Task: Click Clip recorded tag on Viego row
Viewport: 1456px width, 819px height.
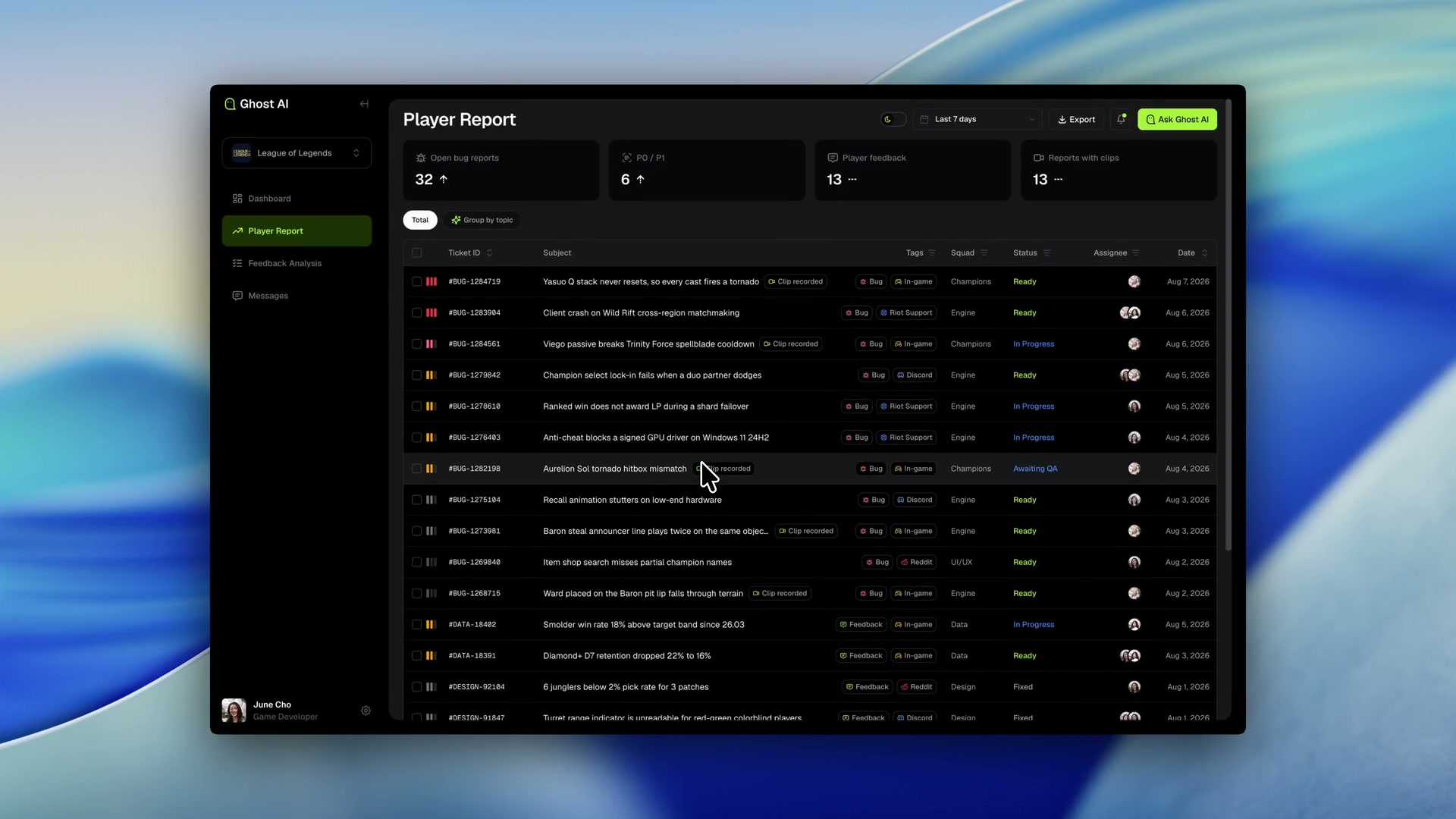Action: pos(791,344)
